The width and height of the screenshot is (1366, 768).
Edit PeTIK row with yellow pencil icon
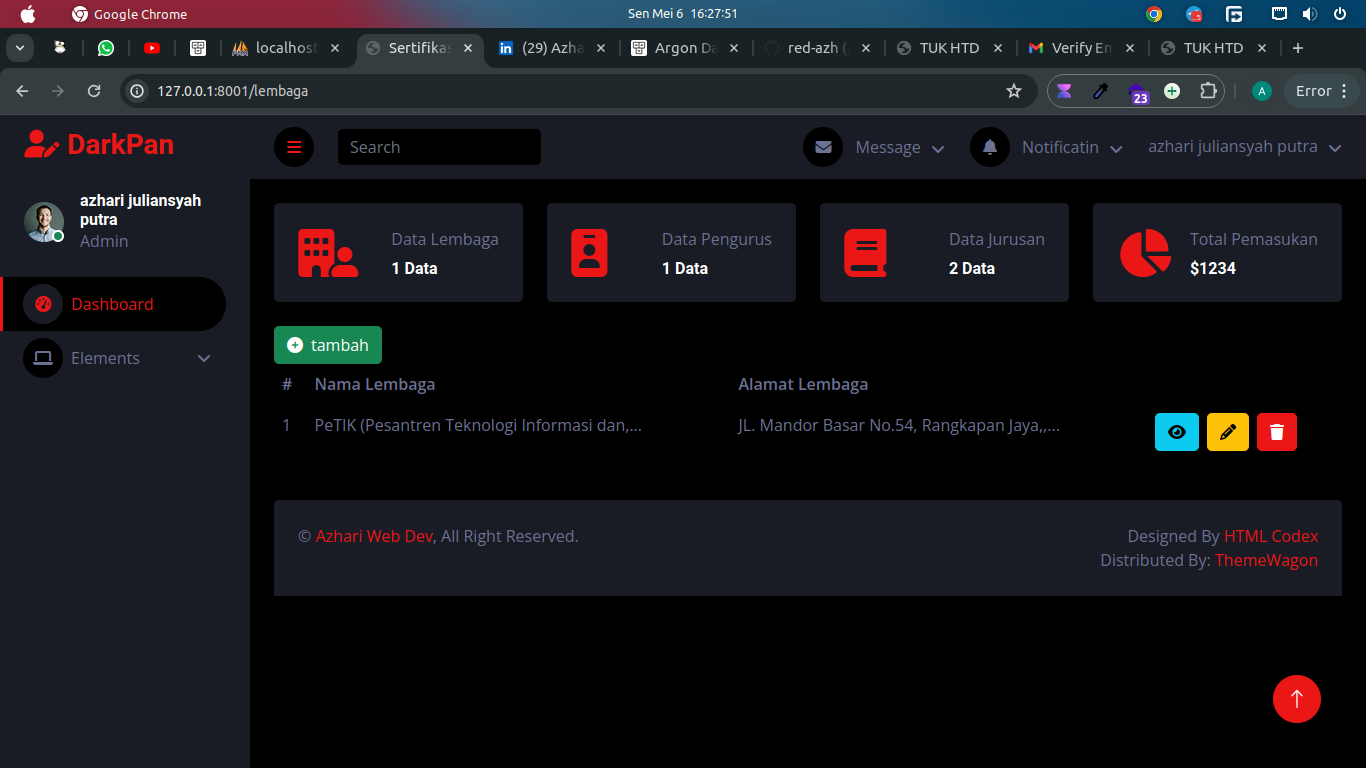click(x=1228, y=432)
